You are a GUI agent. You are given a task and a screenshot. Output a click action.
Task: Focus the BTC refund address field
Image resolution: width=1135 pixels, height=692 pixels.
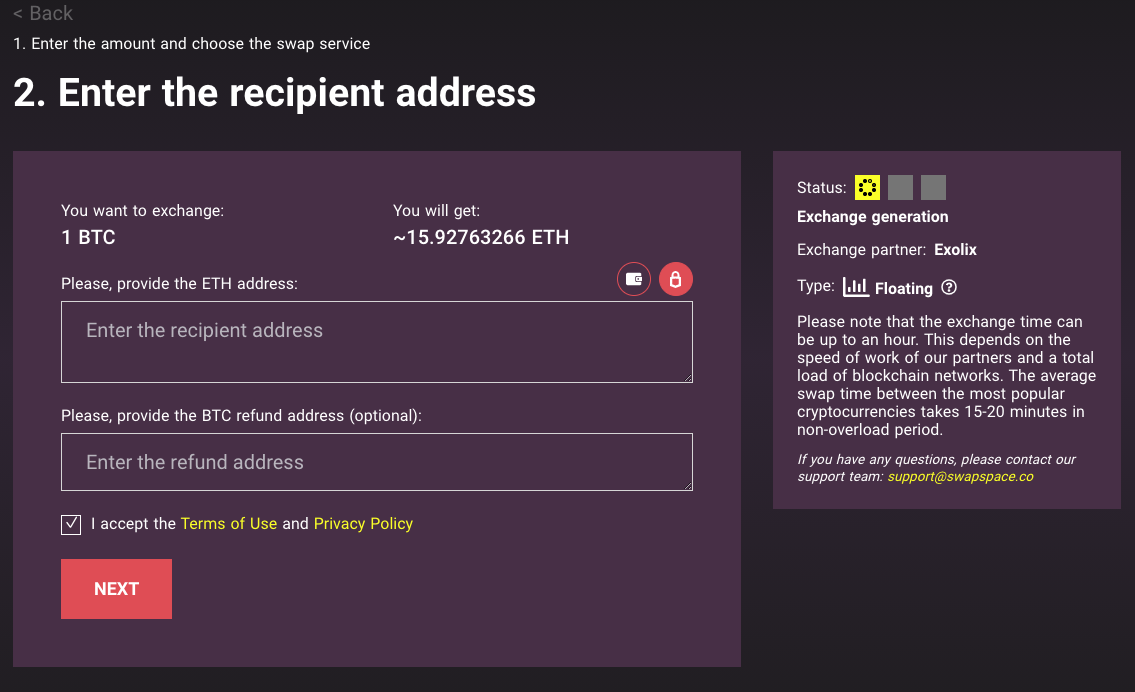376,462
